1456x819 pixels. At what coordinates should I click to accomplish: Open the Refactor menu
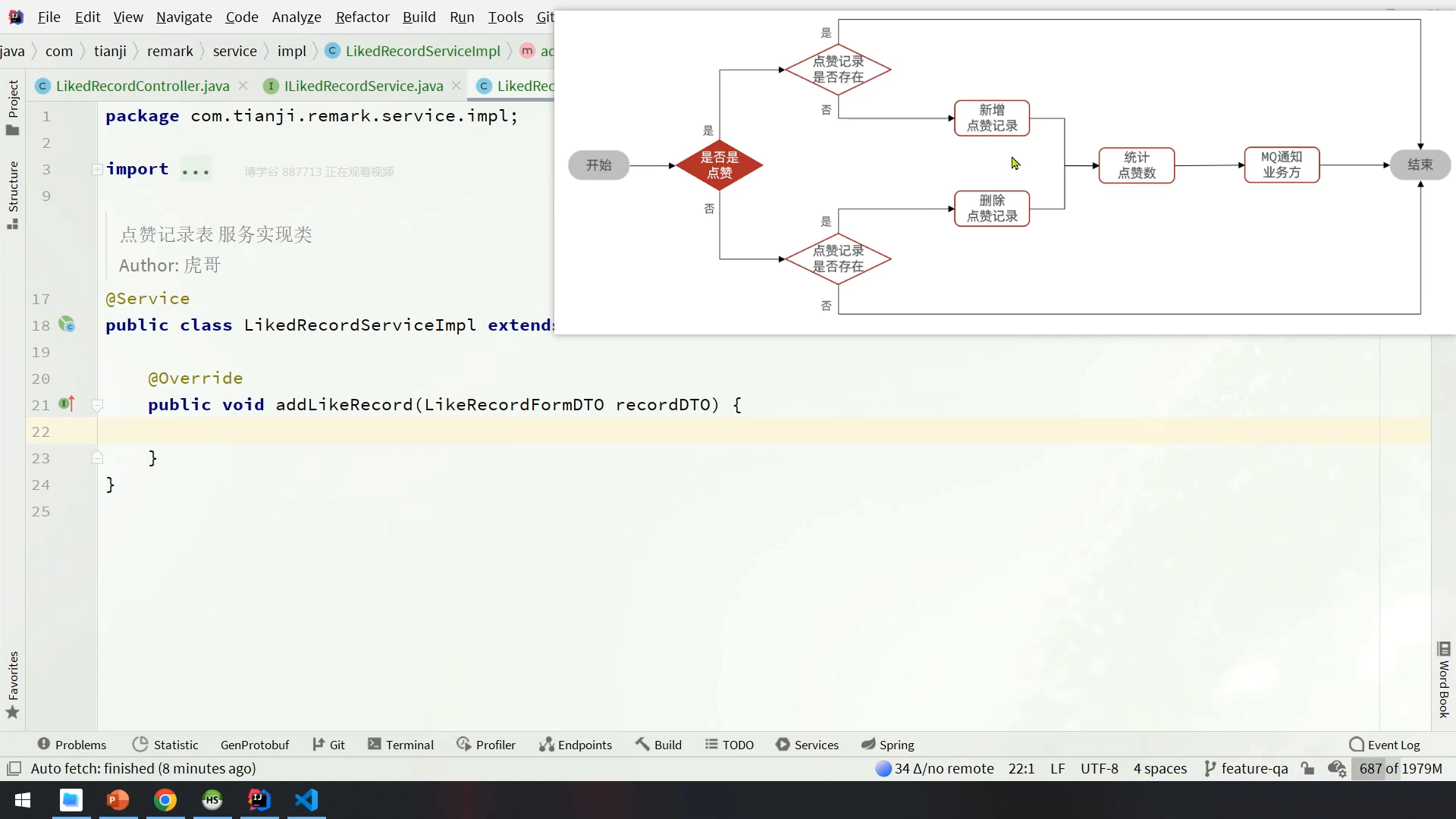[362, 17]
